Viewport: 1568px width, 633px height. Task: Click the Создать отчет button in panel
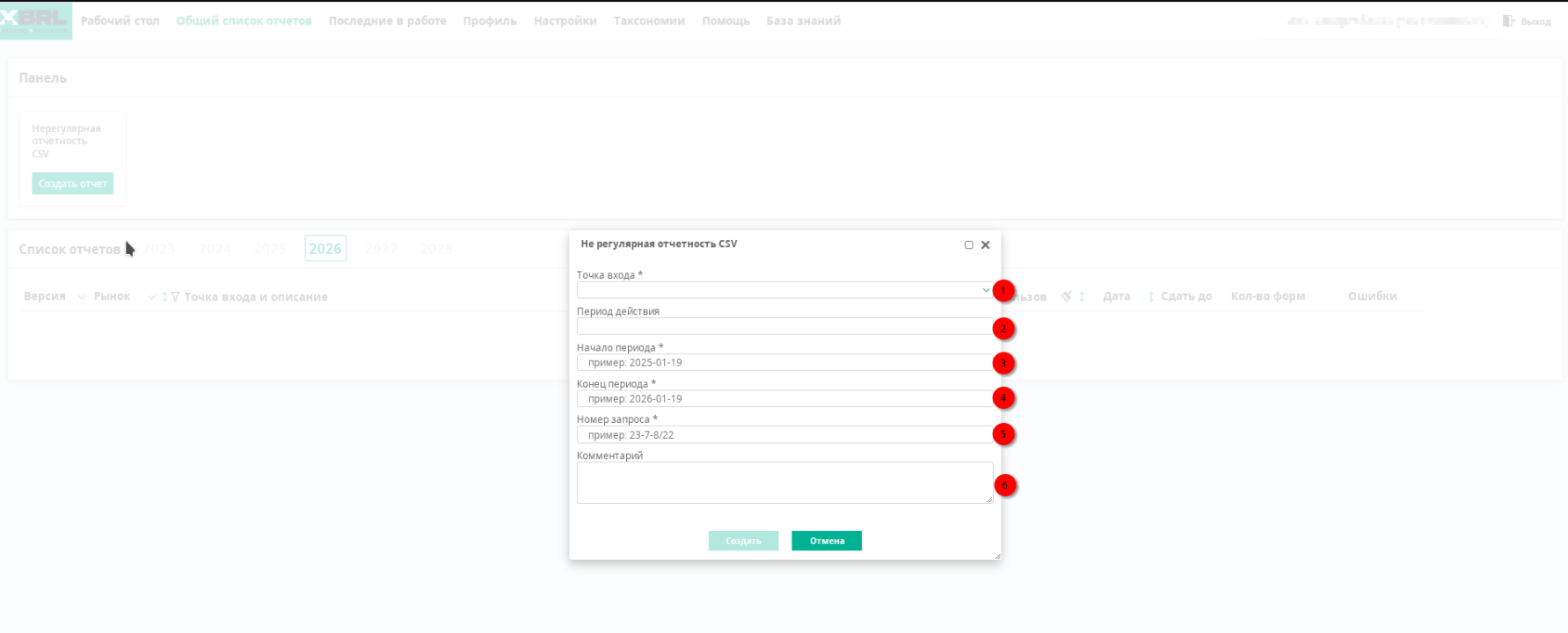click(73, 184)
